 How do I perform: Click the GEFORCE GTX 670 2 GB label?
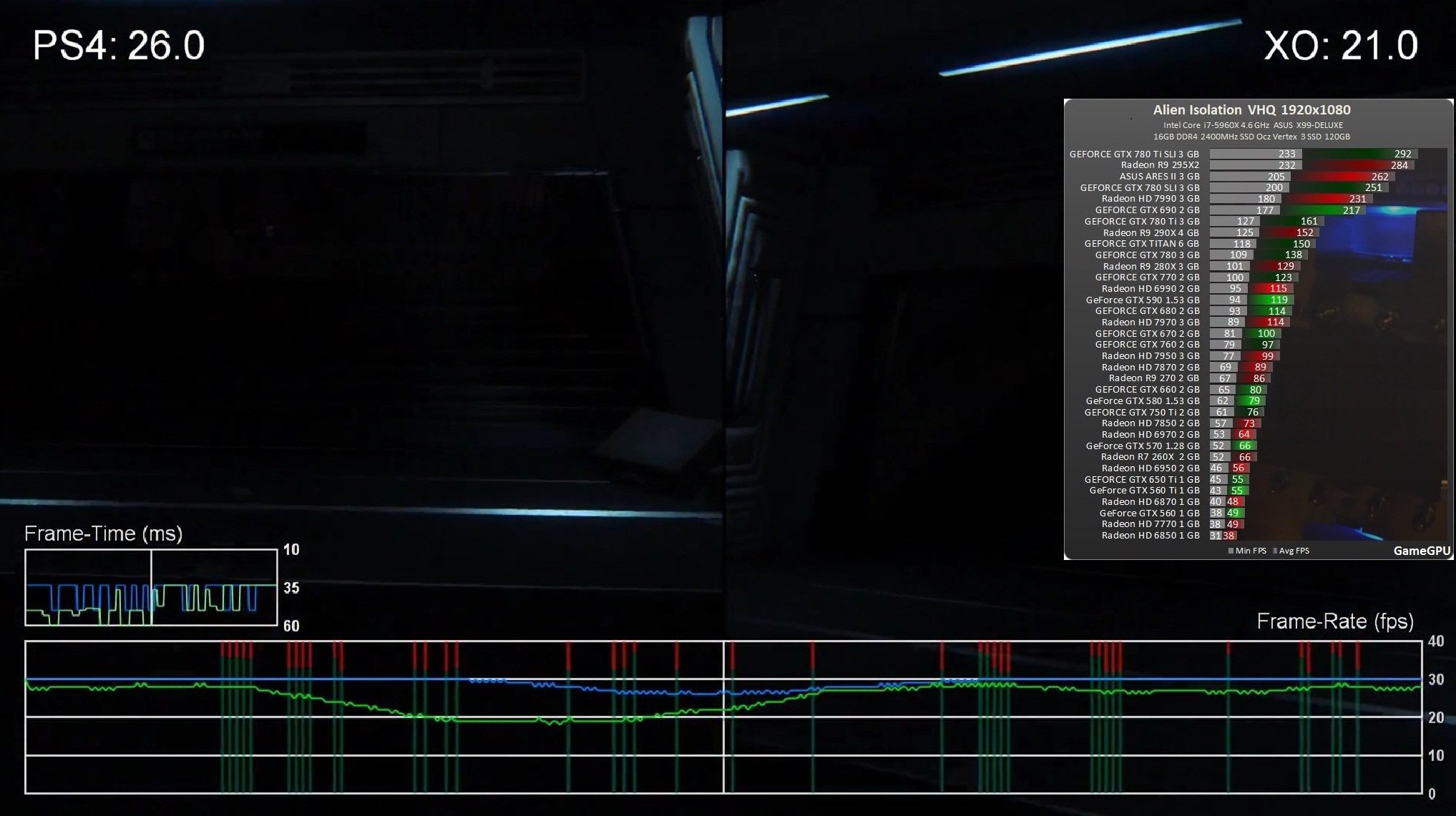point(1147,334)
